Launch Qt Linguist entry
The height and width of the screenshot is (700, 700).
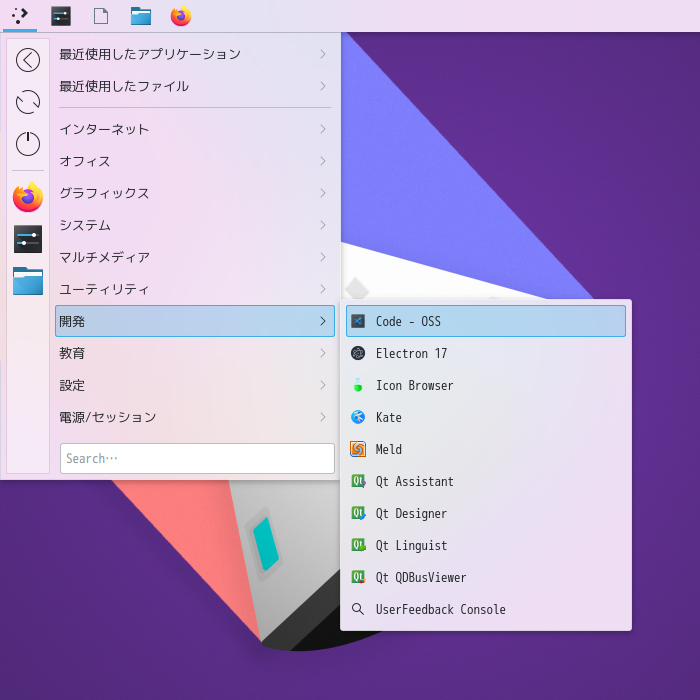pos(486,545)
